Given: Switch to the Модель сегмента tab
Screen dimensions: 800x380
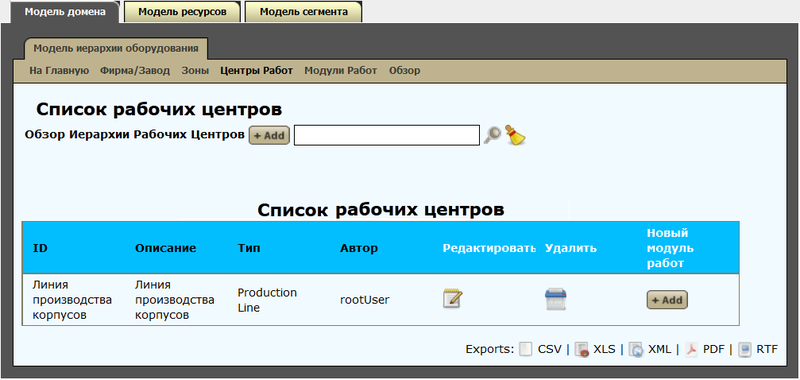Looking at the screenshot, I should (x=304, y=12).
